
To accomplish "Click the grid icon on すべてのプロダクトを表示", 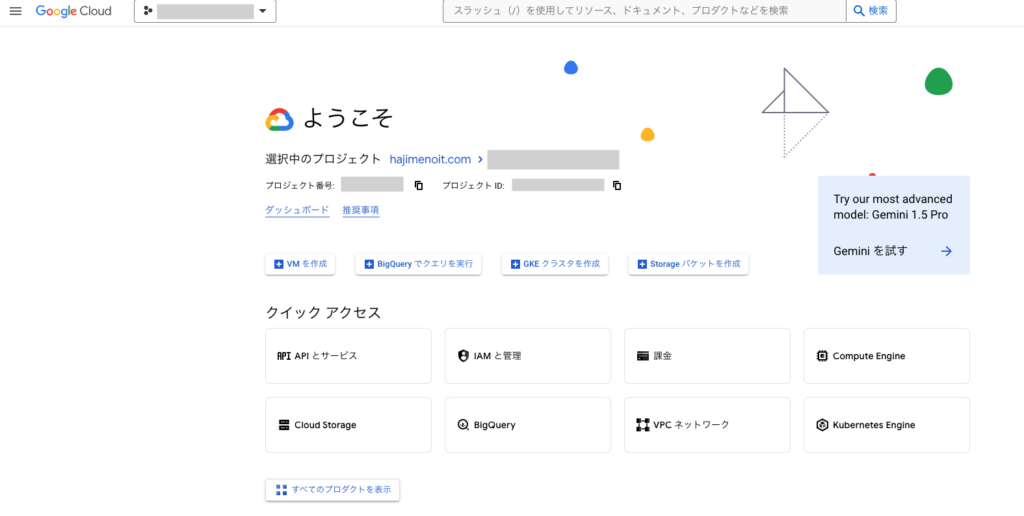I will 281,490.
